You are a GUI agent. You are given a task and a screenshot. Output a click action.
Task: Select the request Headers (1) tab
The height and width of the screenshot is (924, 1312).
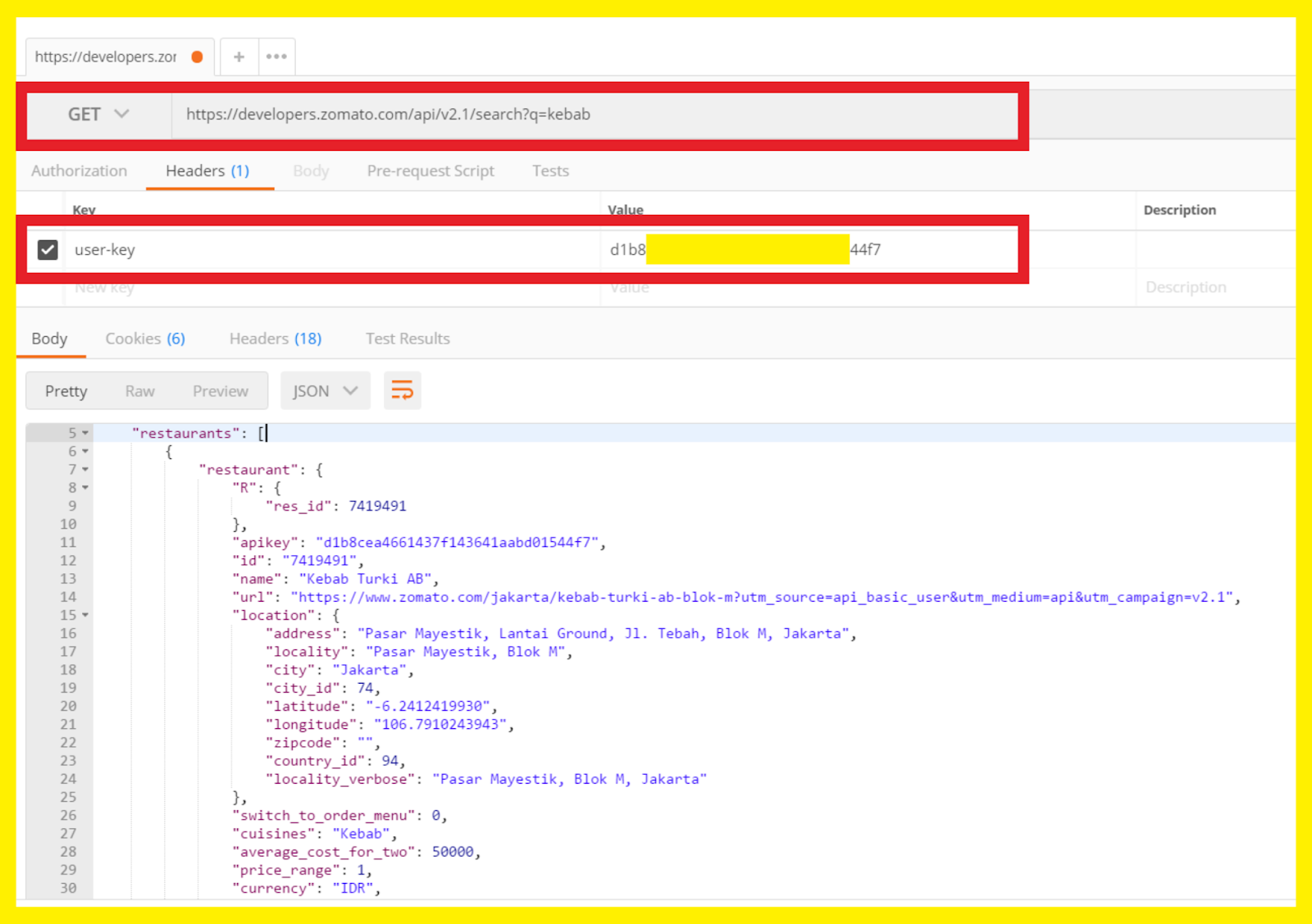coord(207,171)
